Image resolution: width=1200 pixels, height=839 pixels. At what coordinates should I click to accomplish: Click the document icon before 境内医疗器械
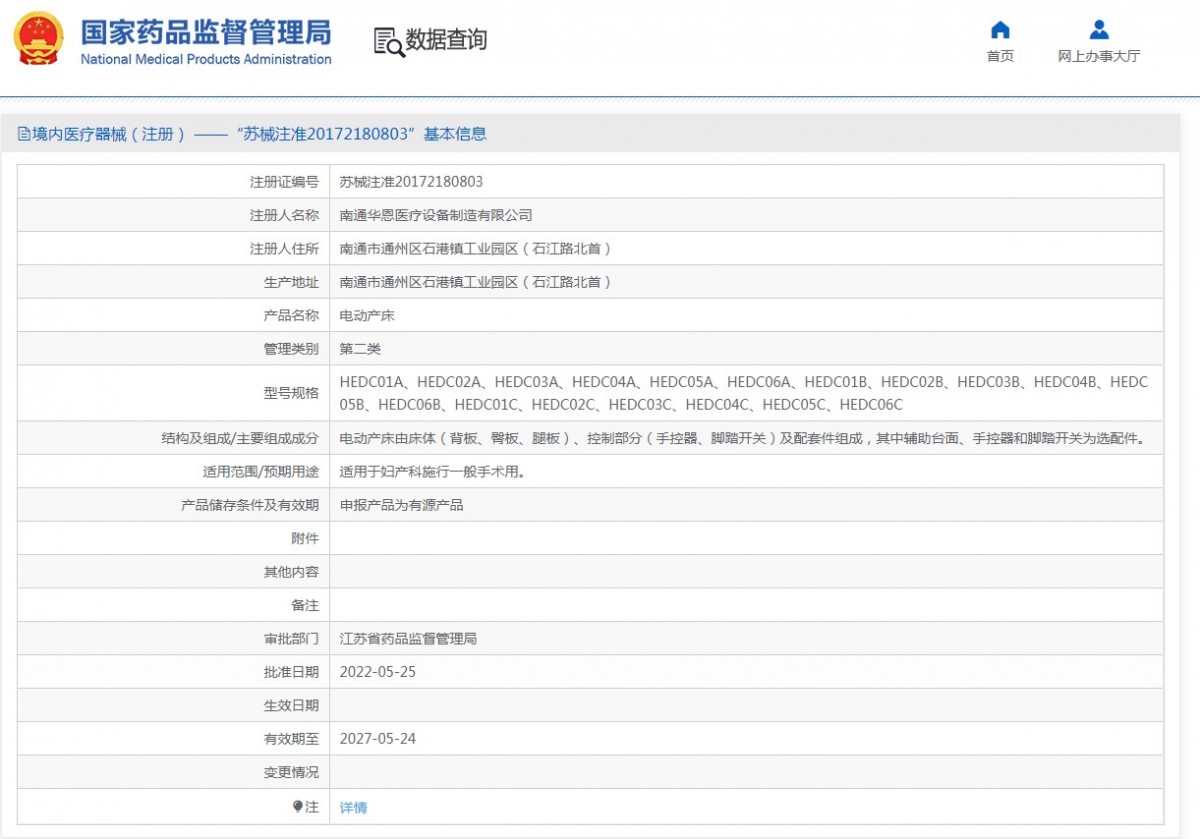tap(23, 134)
